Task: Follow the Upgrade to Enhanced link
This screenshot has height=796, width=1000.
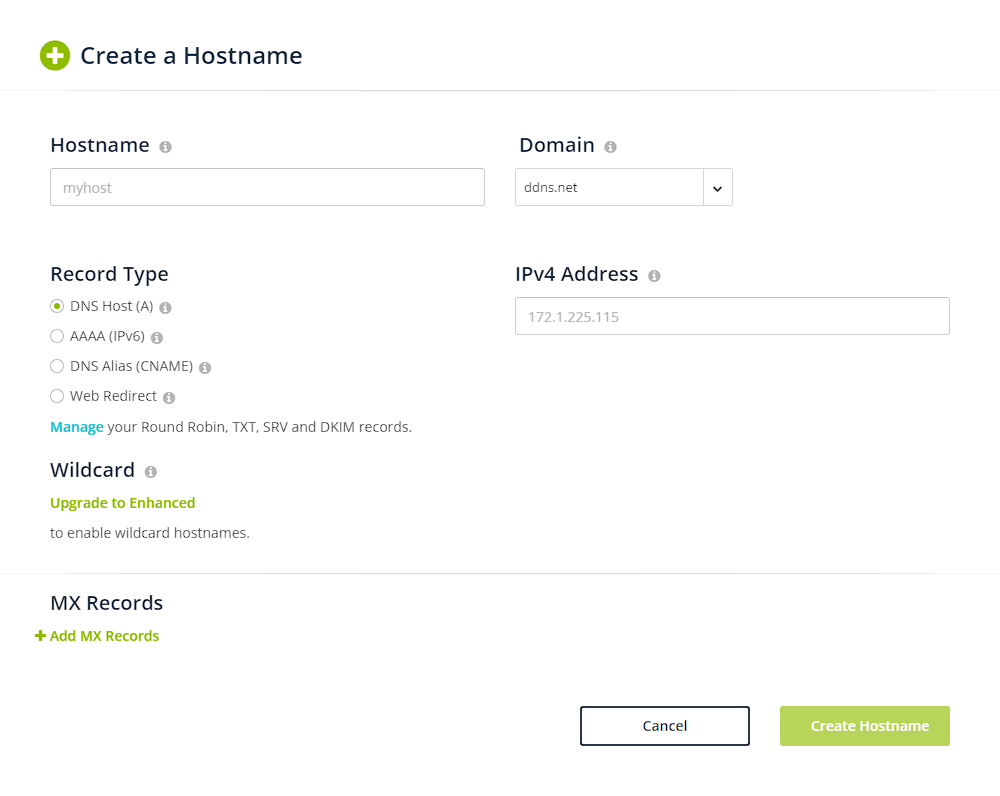Action: coord(122,503)
